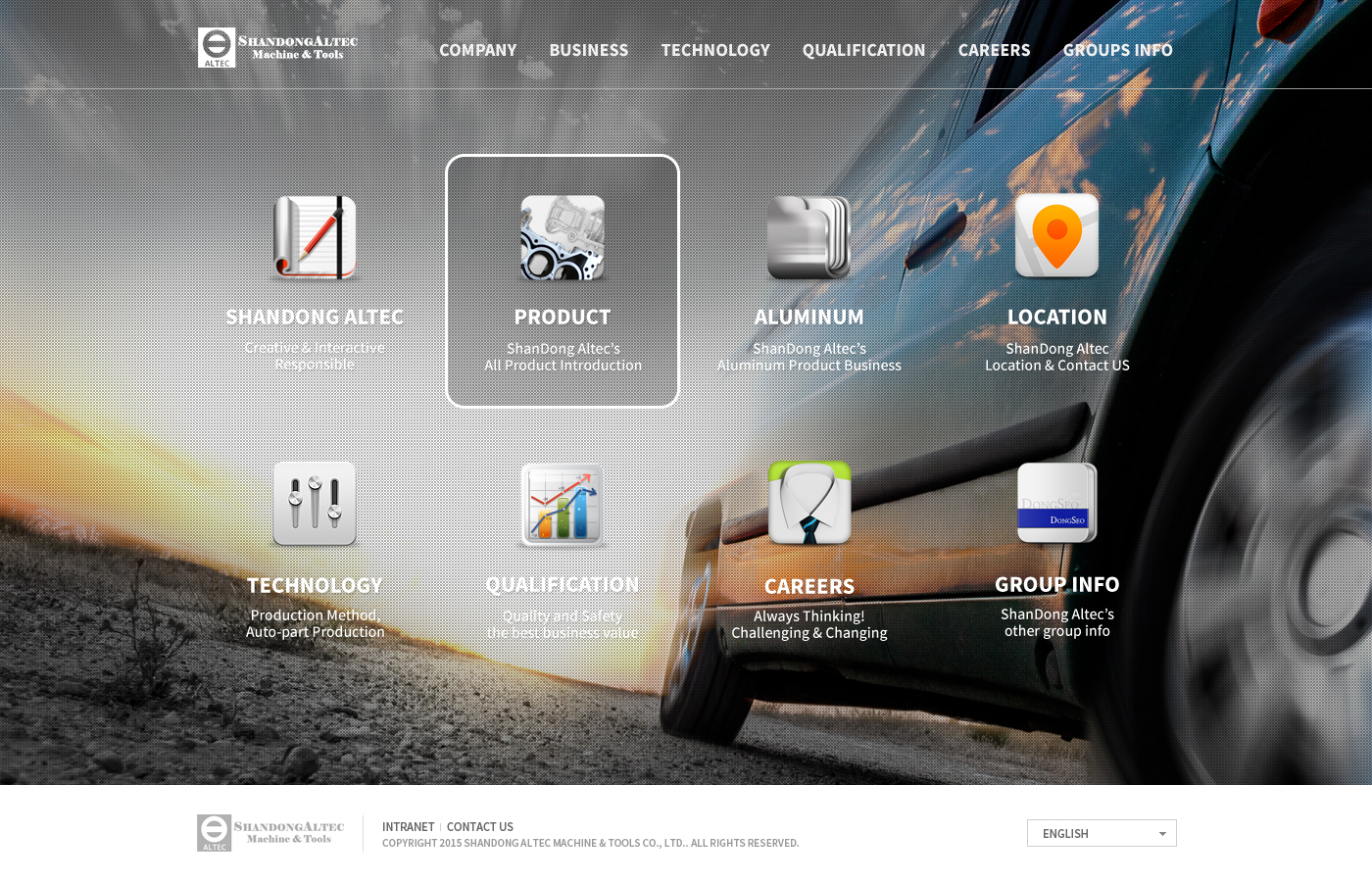This screenshot has width=1372, height=883.
Task: Select the Aluminum metal sheets icon
Action: 808,237
